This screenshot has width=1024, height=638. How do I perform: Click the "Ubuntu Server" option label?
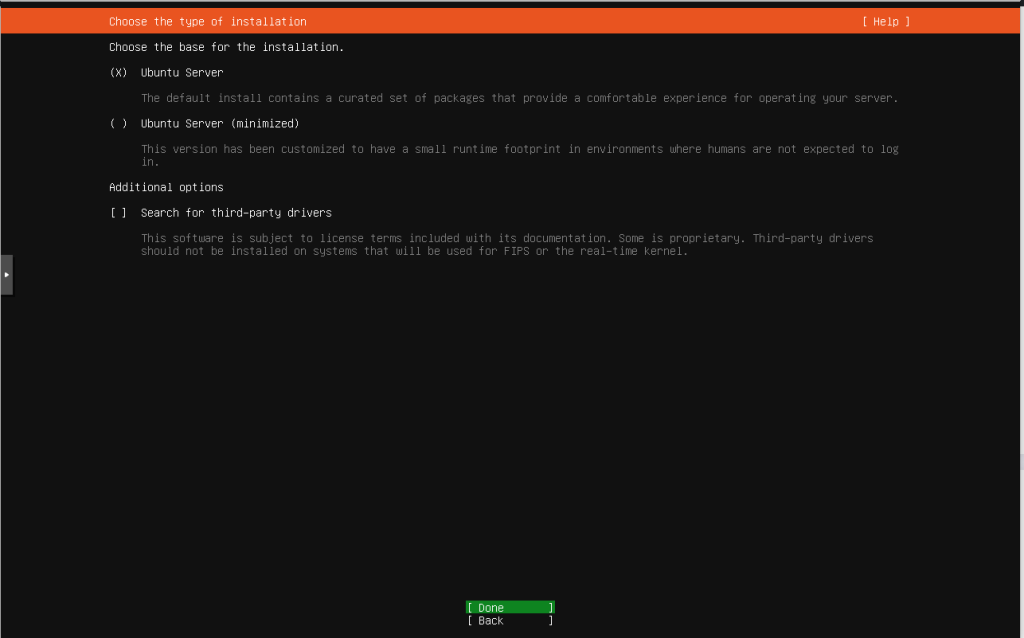tap(182, 73)
